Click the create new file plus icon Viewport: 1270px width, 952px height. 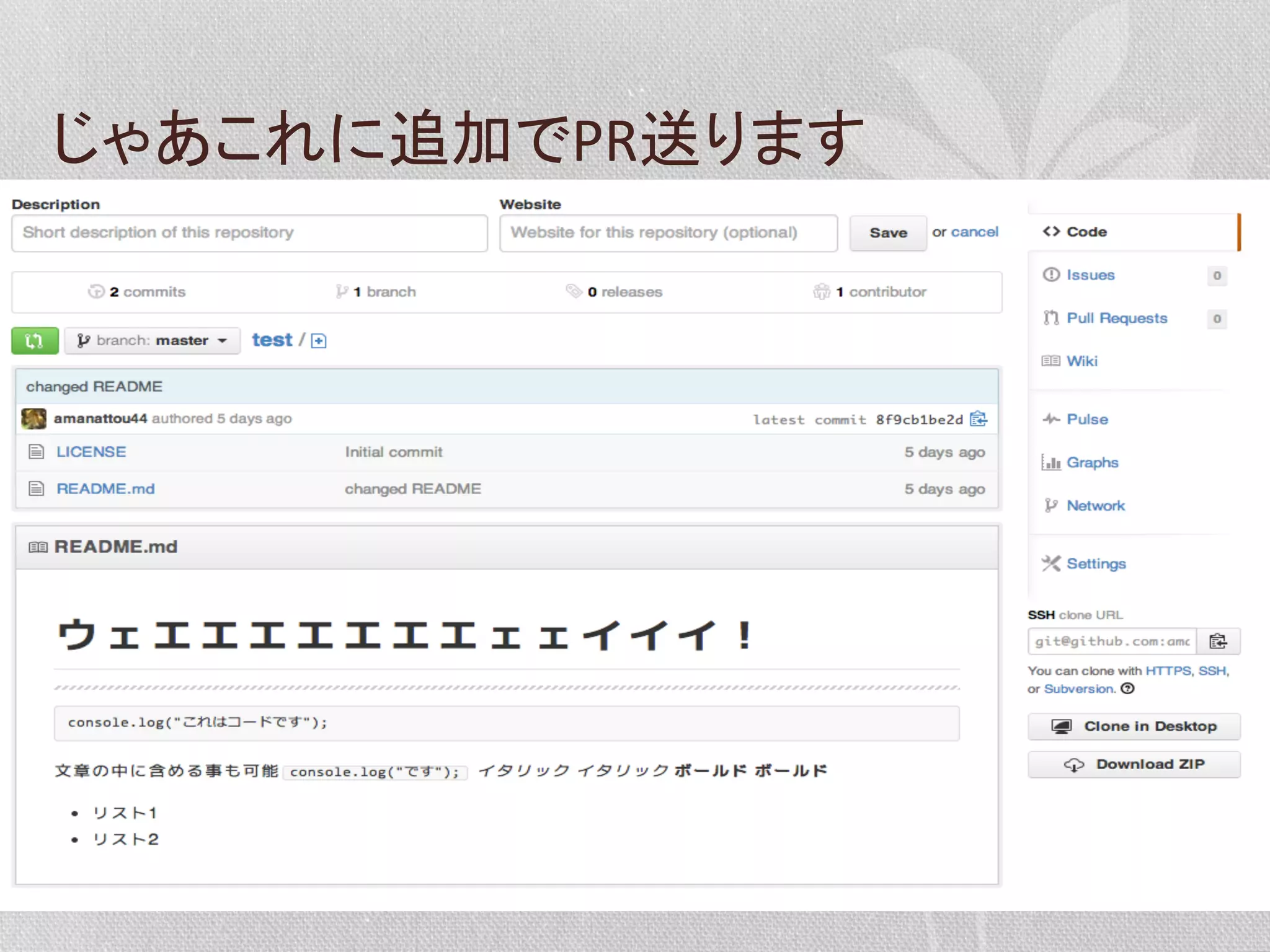pos(319,341)
